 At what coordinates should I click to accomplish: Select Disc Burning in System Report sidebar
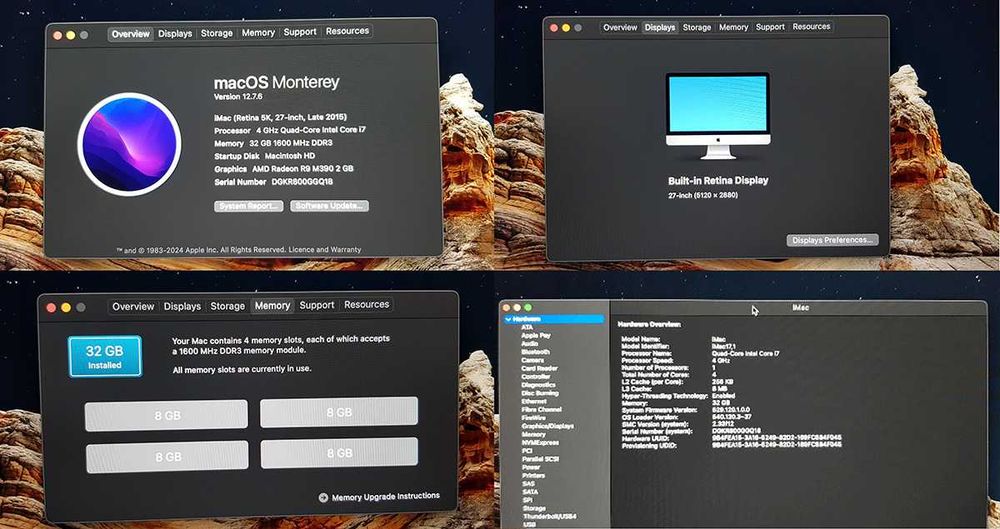point(539,393)
